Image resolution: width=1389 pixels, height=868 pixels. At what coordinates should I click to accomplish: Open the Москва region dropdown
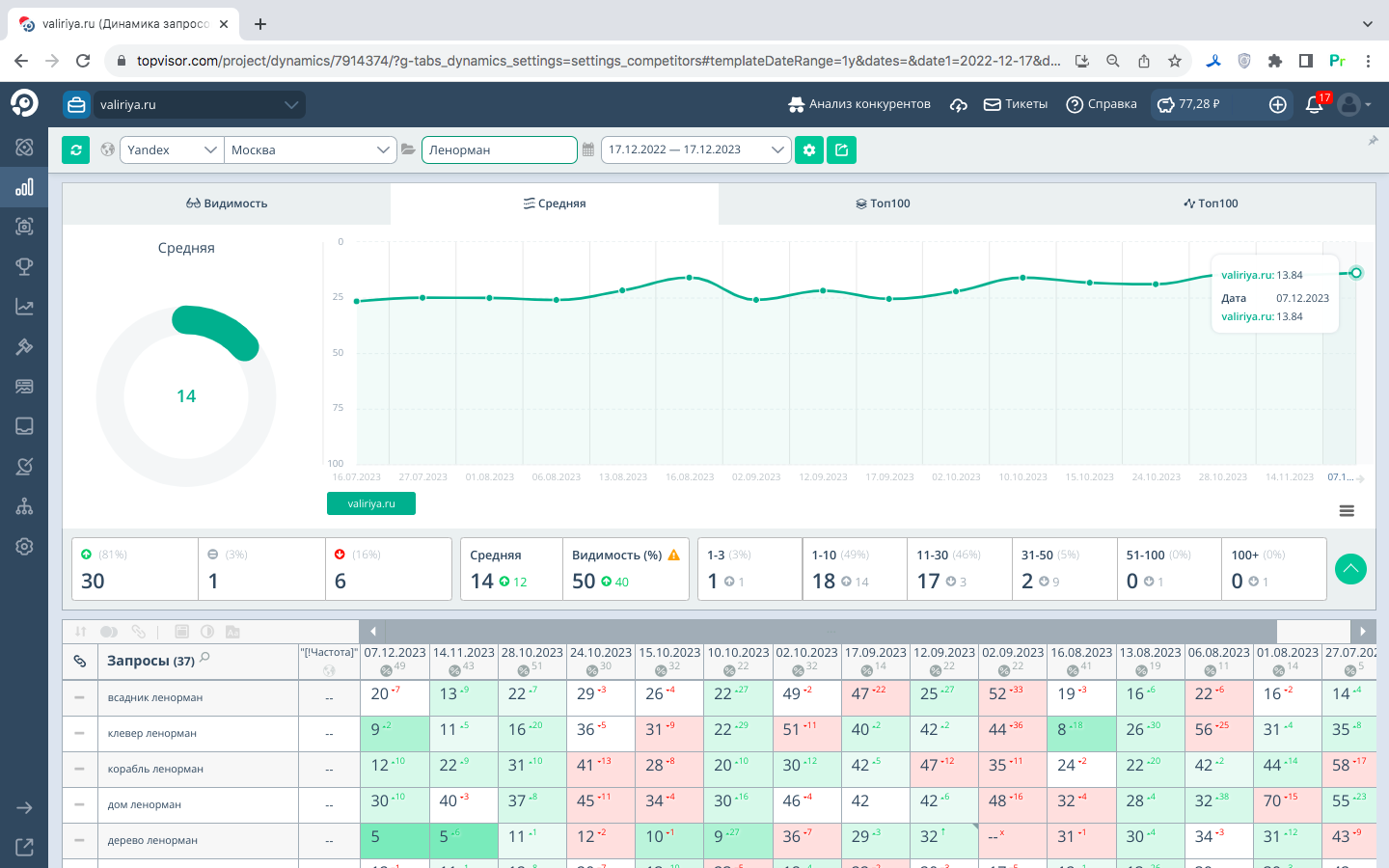311,149
